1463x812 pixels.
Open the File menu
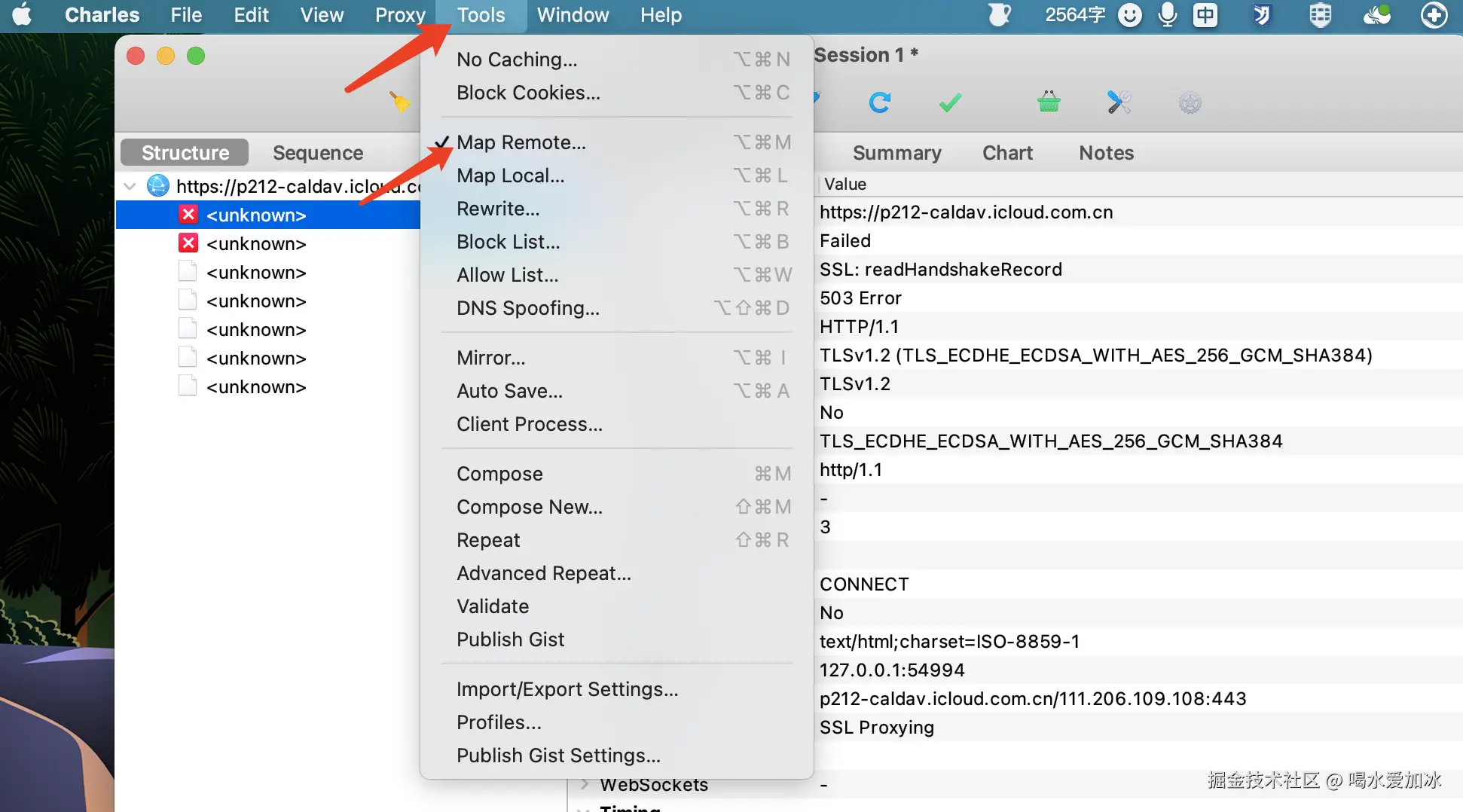(x=186, y=15)
